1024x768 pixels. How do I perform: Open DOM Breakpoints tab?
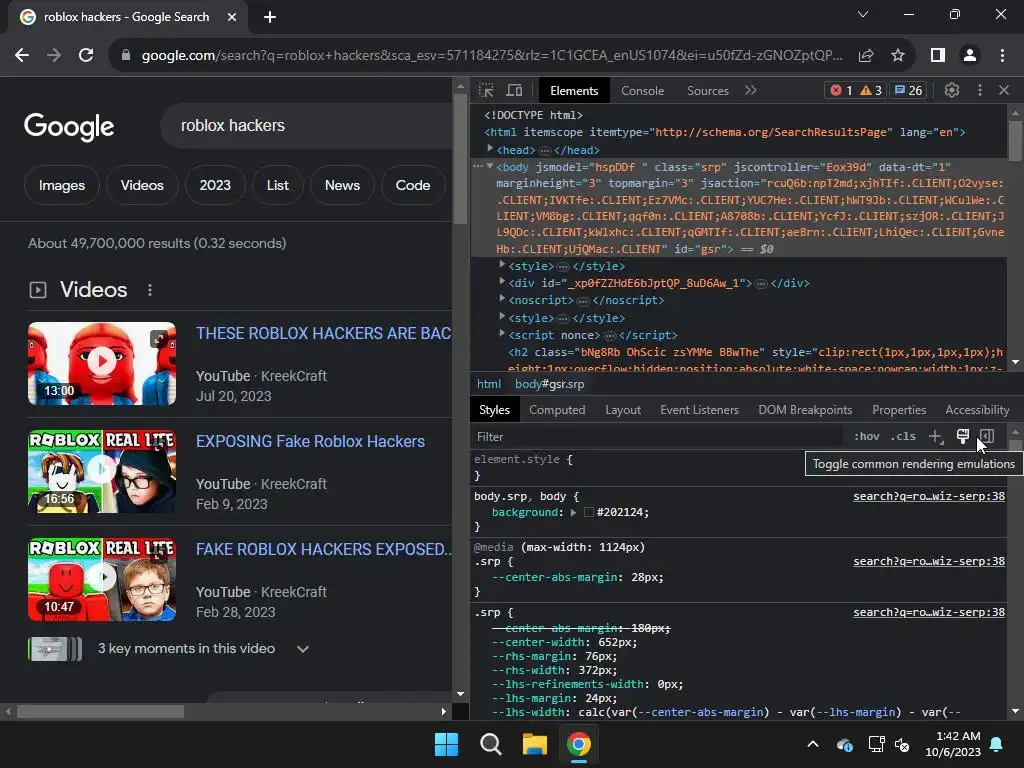click(805, 410)
